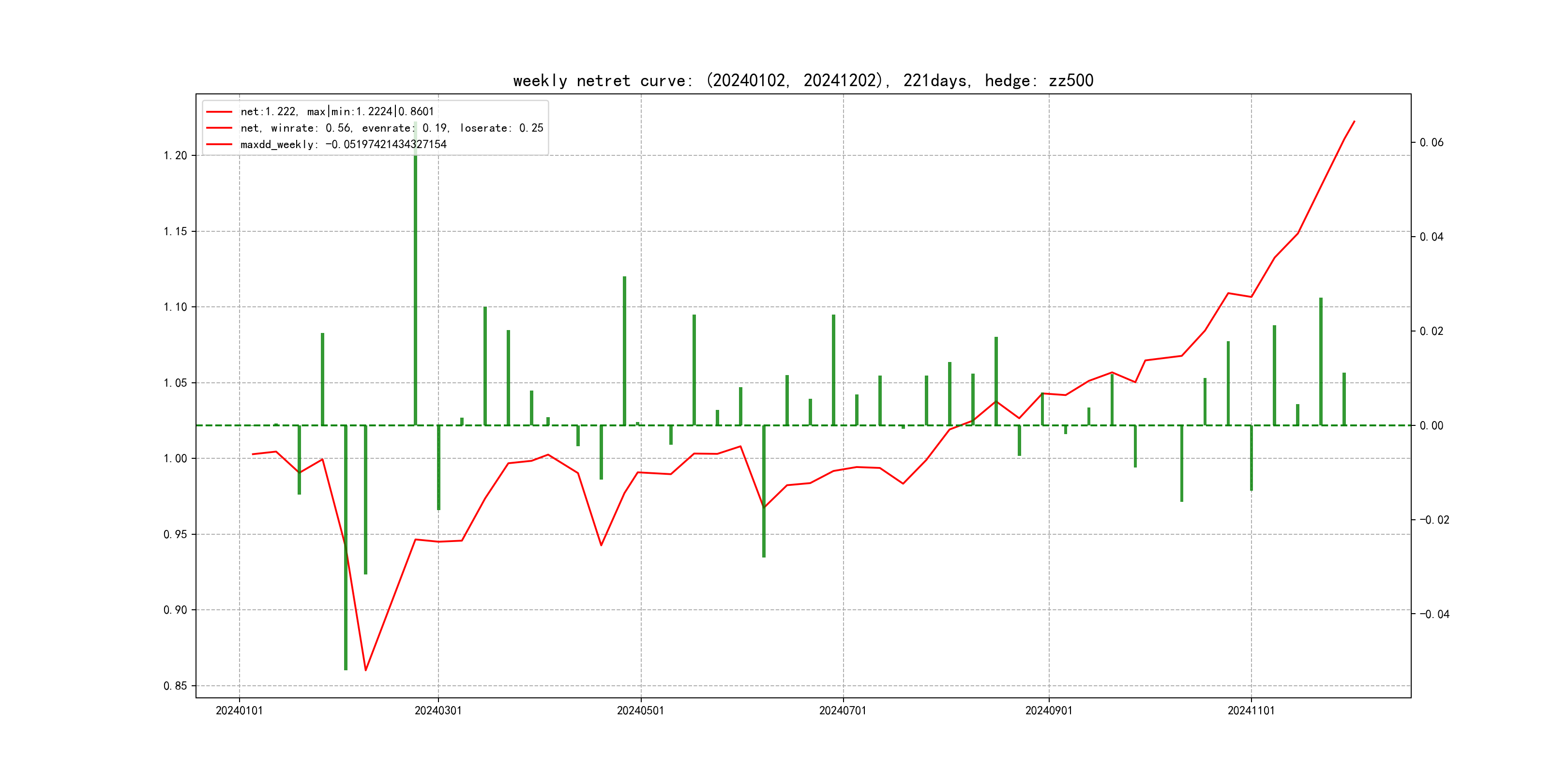Click x-axis label 20240301

coord(437,710)
